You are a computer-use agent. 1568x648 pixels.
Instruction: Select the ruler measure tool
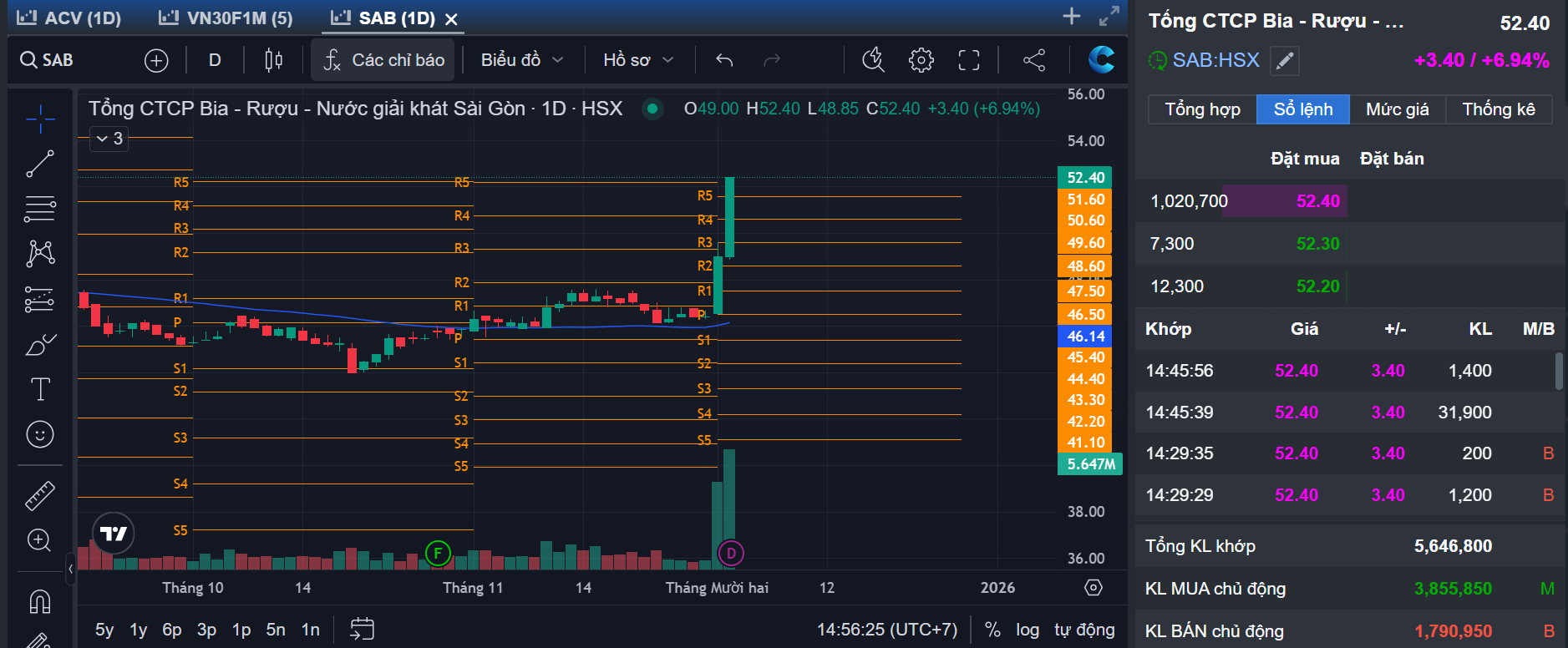(39, 495)
